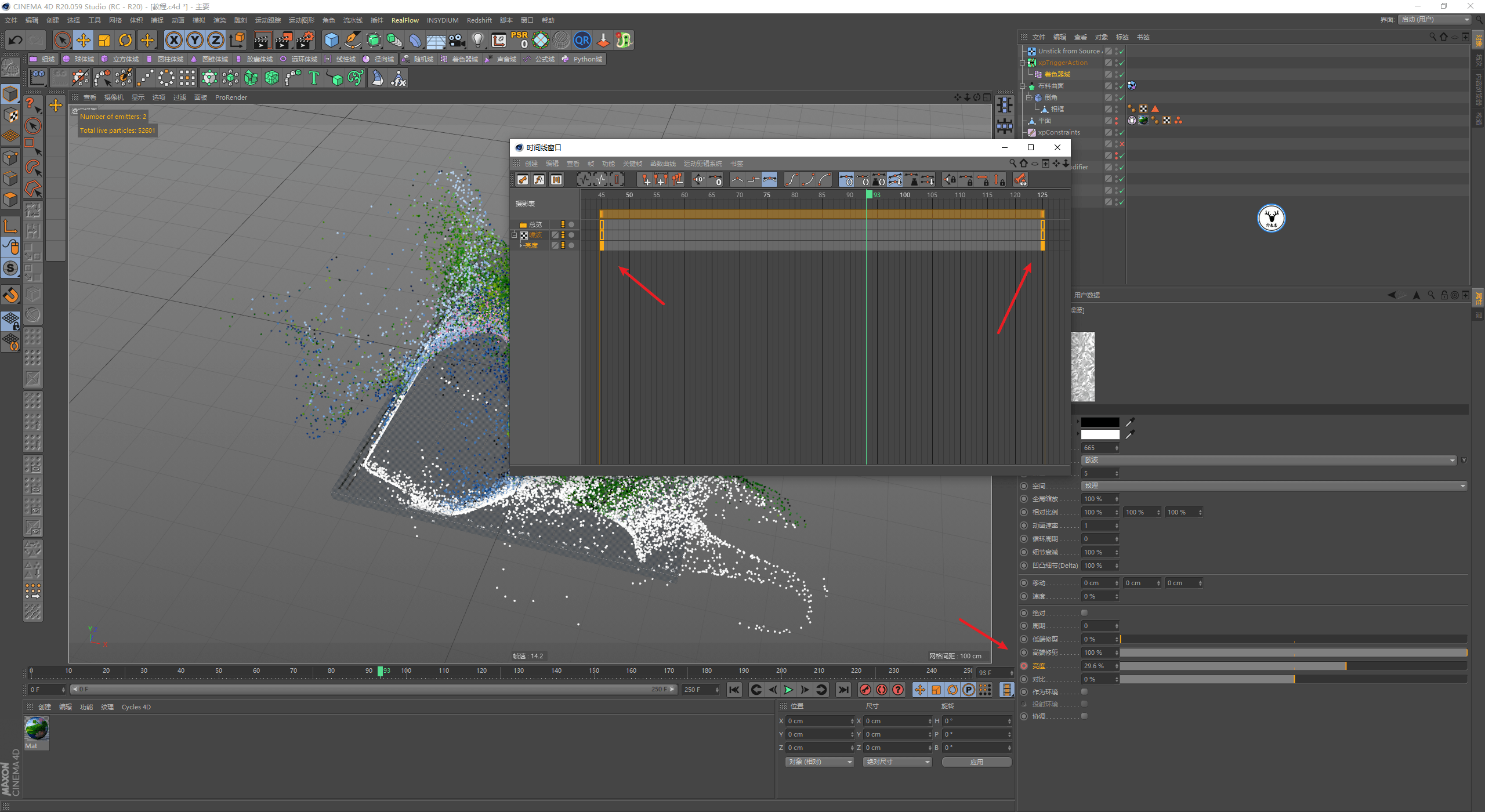Click the light bulb Light icon
Image resolution: width=1485 pixels, height=812 pixels.
tap(477, 40)
